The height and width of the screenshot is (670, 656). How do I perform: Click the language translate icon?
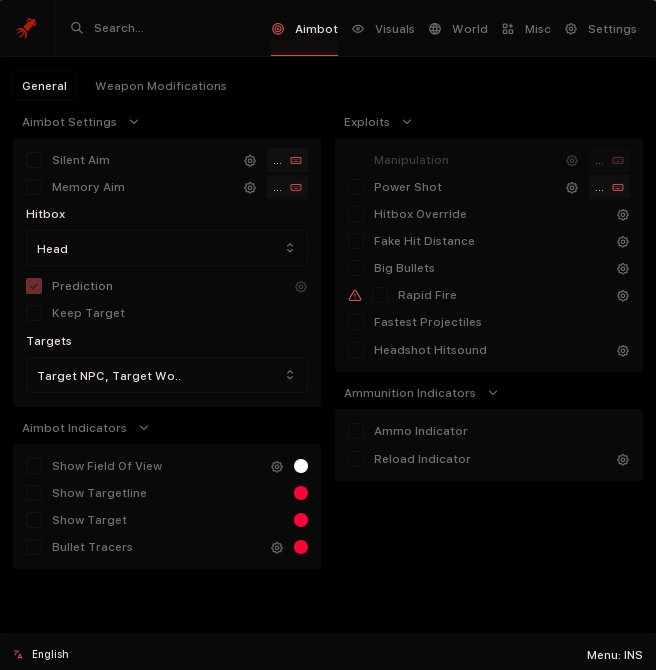[18, 654]
